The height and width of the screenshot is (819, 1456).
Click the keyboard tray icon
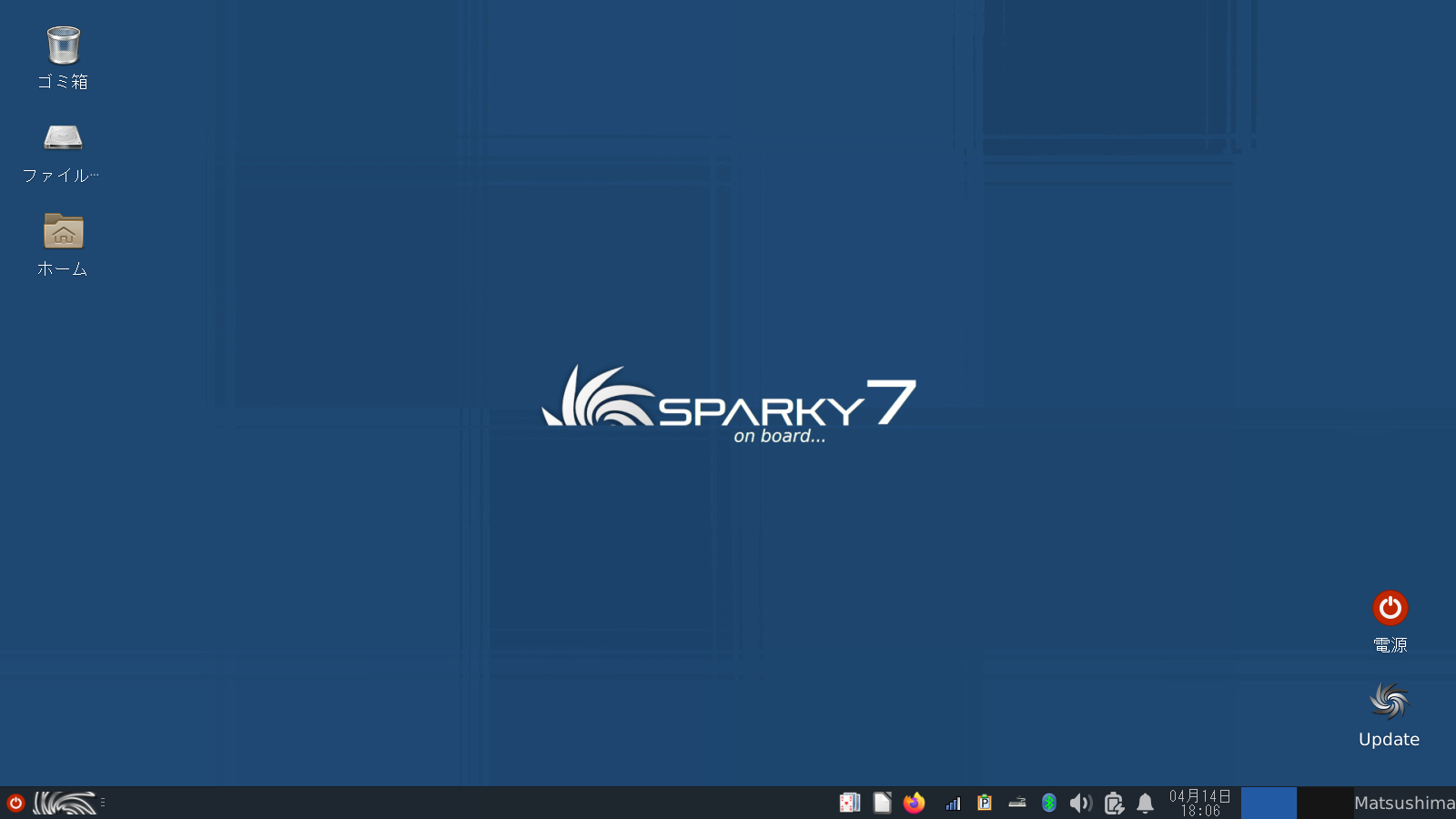click(x=1017, y=803)
